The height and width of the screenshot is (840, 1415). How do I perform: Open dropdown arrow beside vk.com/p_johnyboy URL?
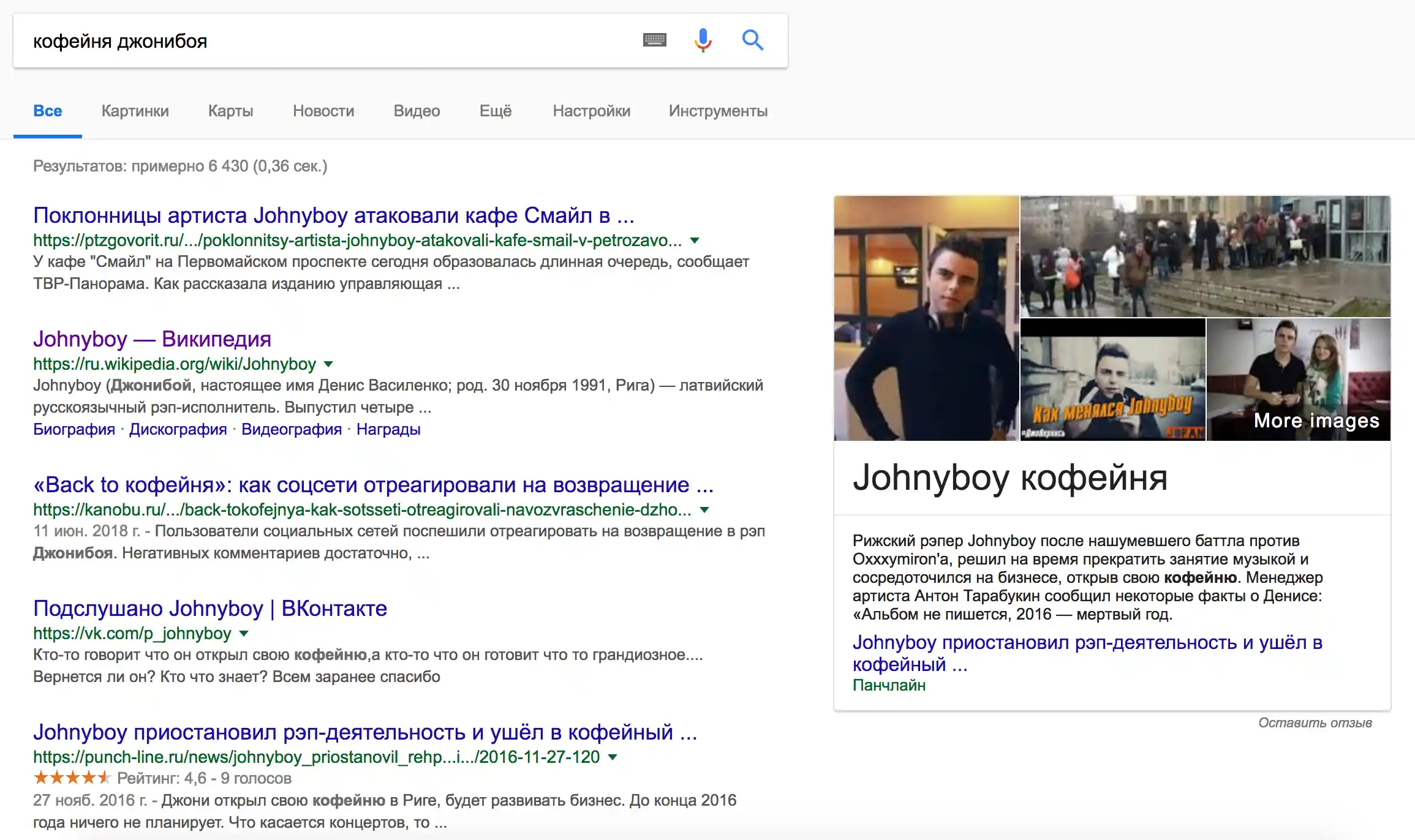[x=244, y=634]
